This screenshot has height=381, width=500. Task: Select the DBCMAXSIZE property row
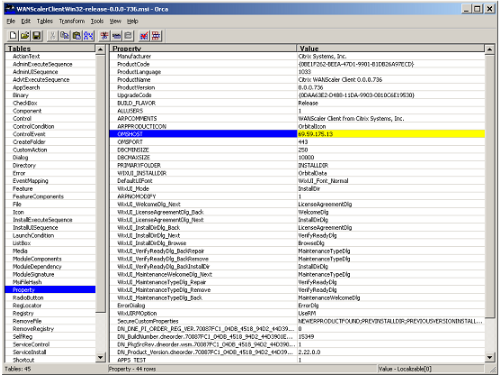click(297, 157)
